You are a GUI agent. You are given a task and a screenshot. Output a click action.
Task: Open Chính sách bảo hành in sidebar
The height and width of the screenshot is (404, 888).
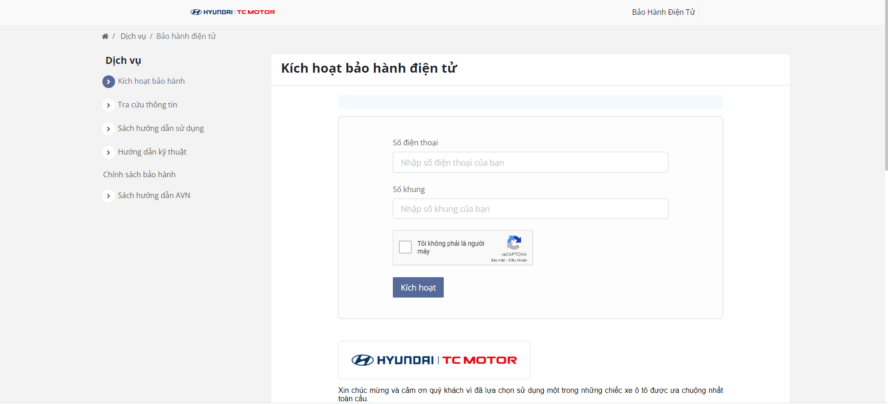pos(139,174)
